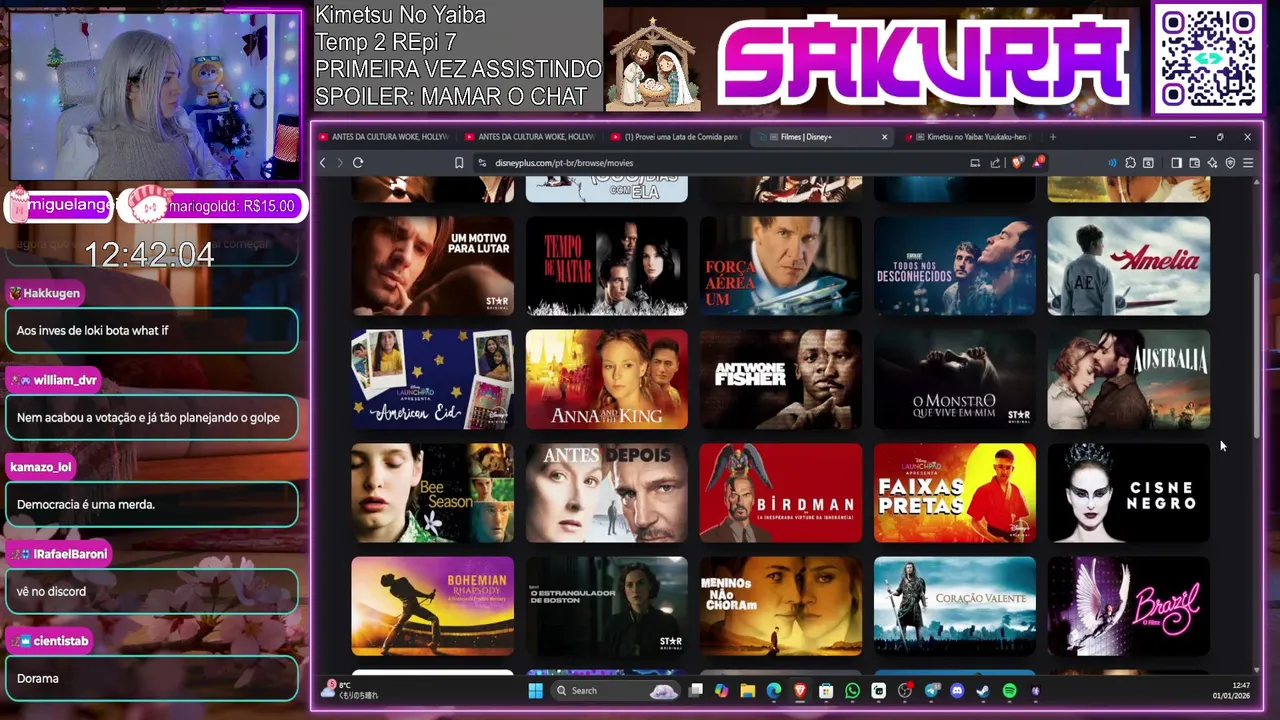Viewport: 1280px width, 720px height.
Task: Open the Um Motivo Para Lutar movie
Action: coord(433,266)
